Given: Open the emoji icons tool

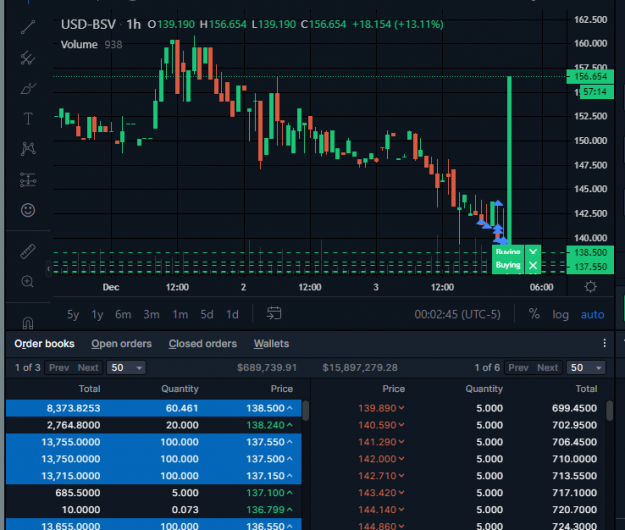Looking at the screenshot, I should [x=28, y=210].
